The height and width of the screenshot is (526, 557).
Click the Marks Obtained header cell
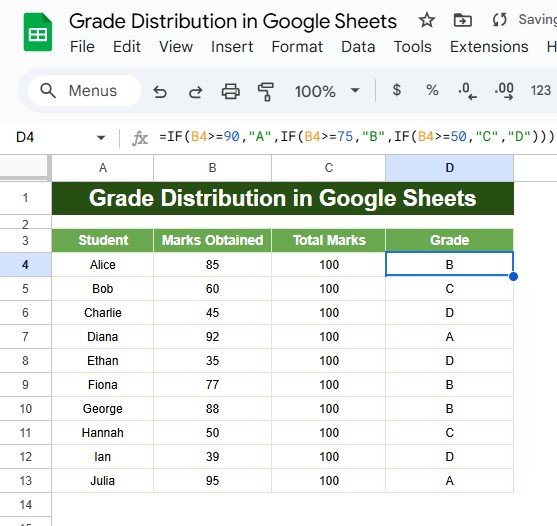(x=212, y=240)
